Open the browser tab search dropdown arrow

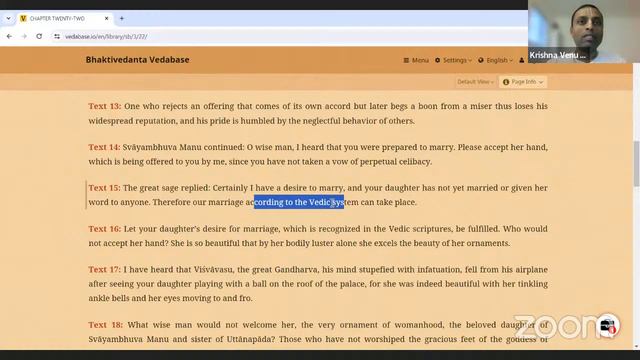tap(8, 18)
